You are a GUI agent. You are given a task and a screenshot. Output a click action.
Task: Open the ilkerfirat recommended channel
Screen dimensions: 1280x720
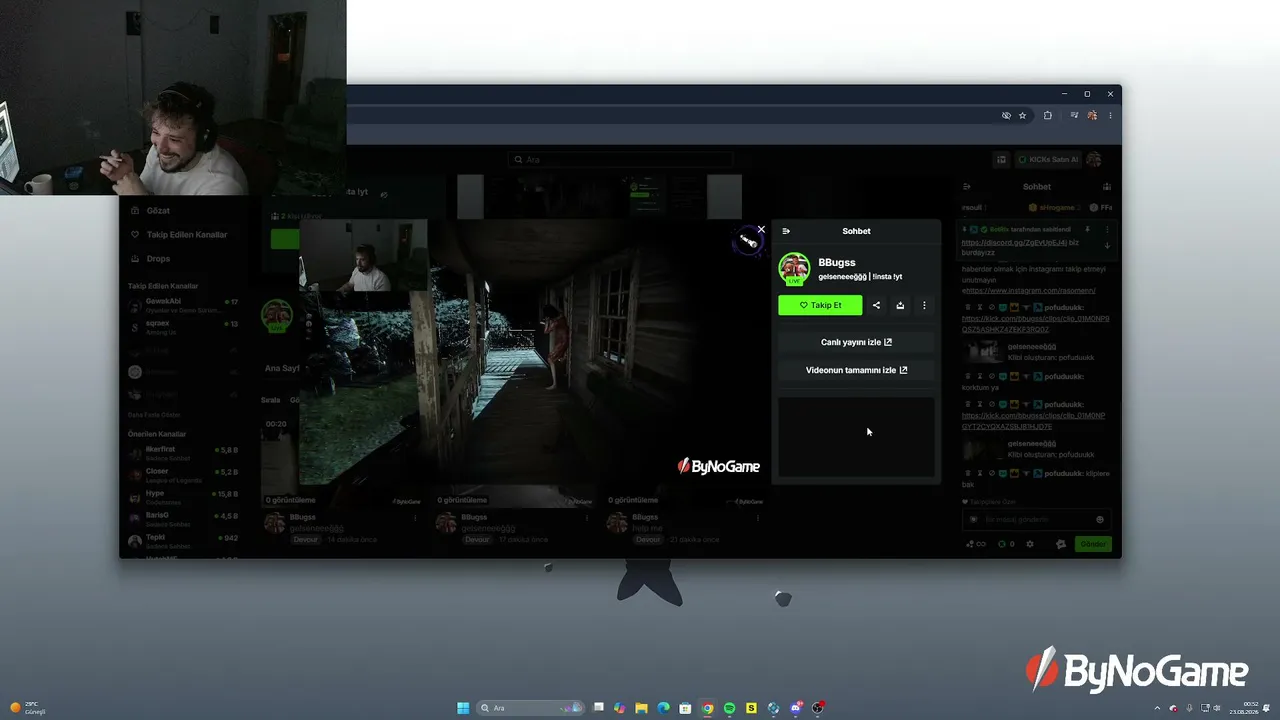pos(183,452)
